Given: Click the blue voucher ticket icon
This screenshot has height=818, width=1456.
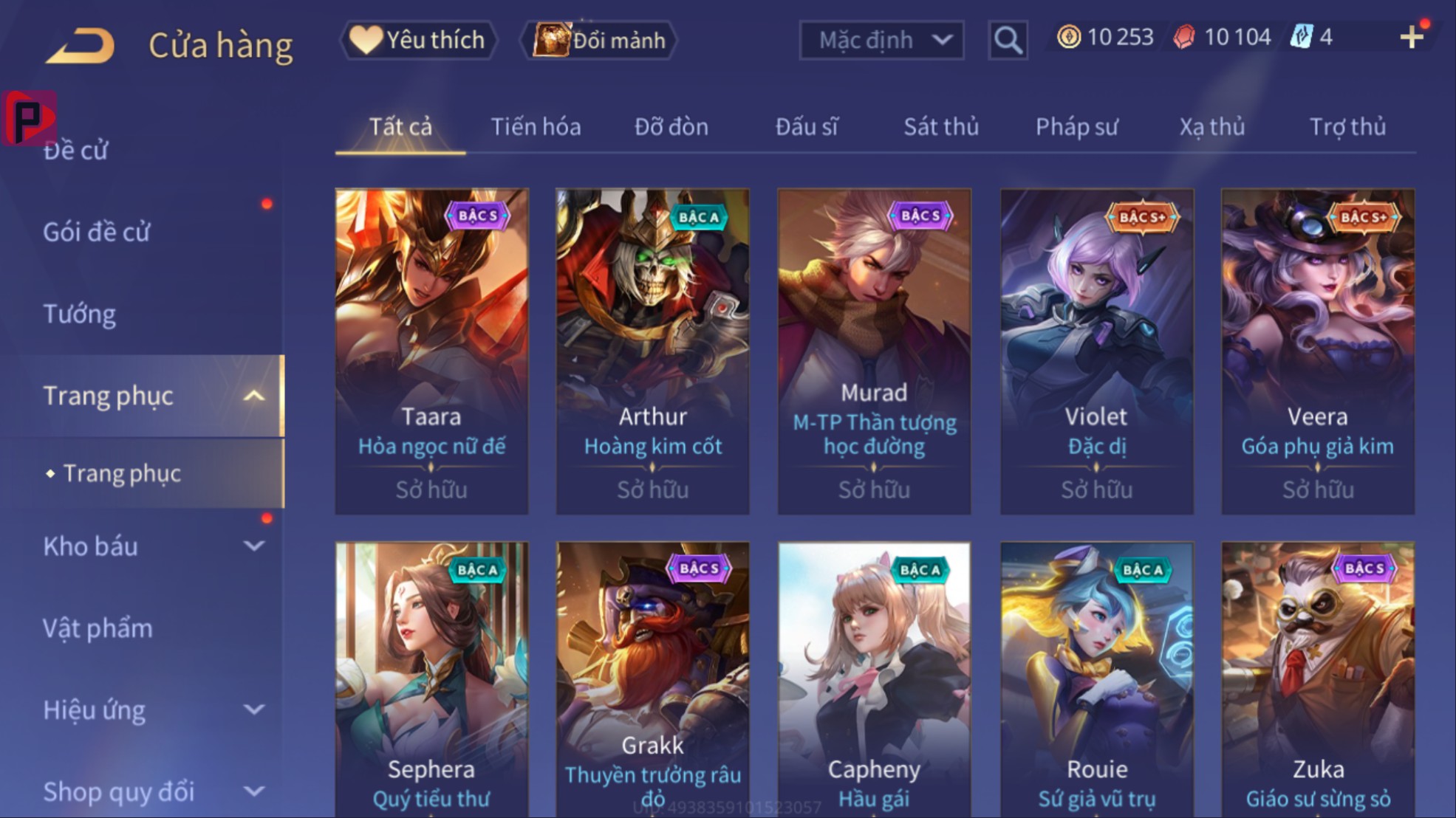Looking at the screenshot, I should tap(1302, 37).
